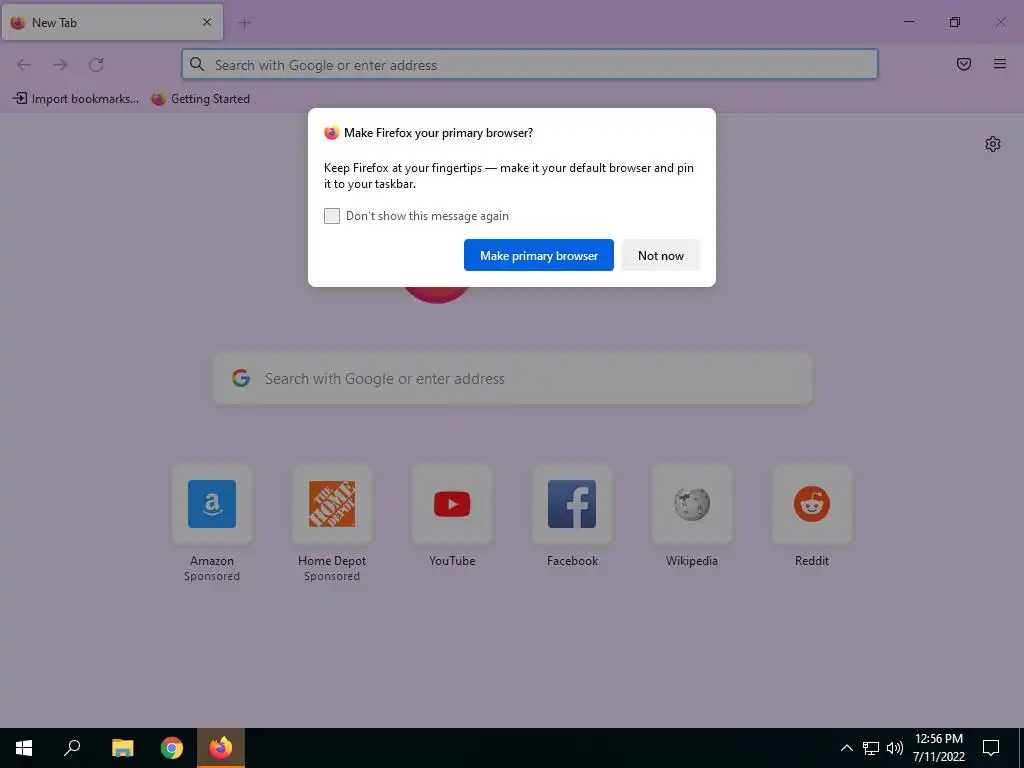1024x768 pixels.
Task: Show hidden system tray icons
Action: pyautogui.click(x=846, y=748)
